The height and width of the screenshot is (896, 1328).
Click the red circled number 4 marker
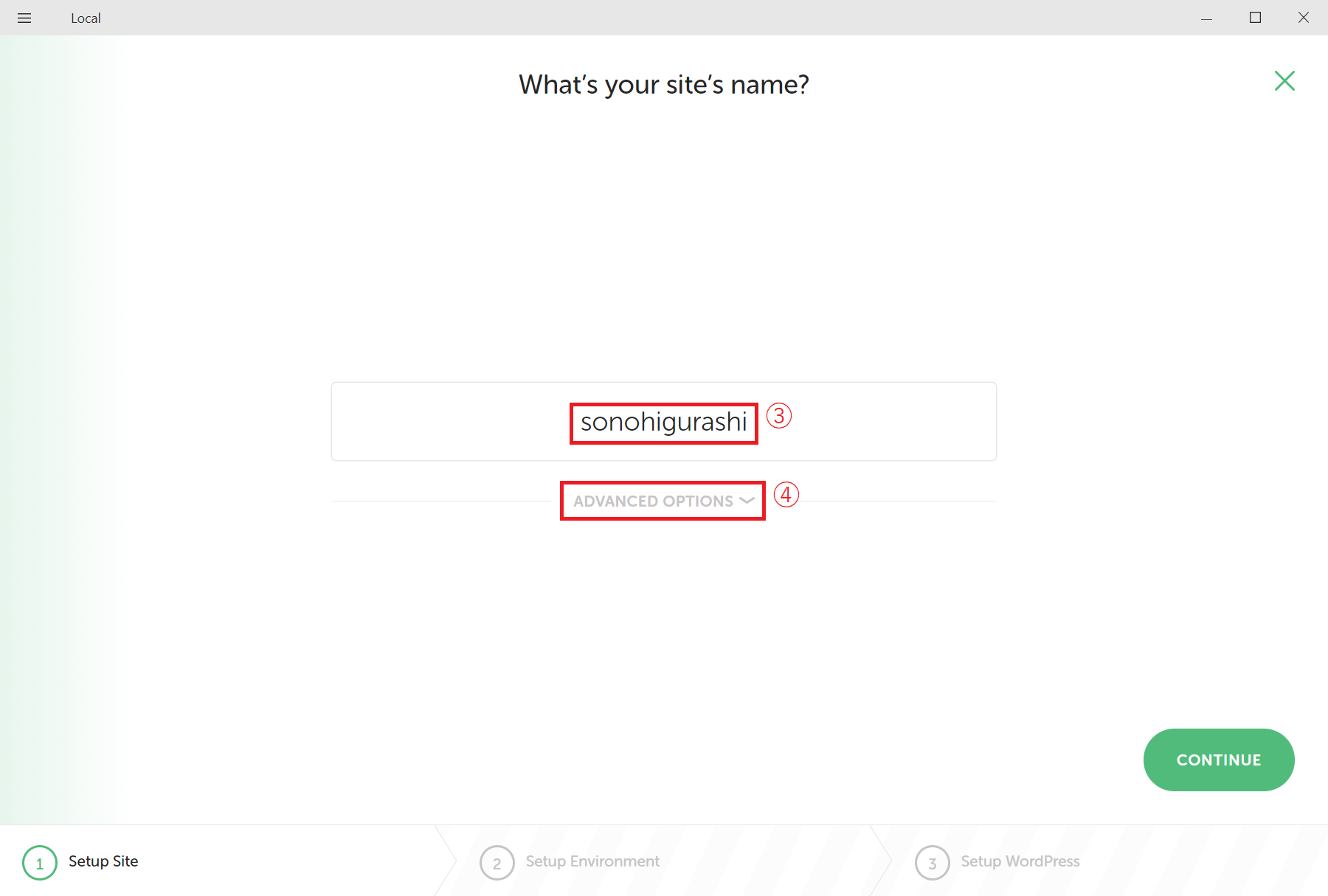point(786,494)
